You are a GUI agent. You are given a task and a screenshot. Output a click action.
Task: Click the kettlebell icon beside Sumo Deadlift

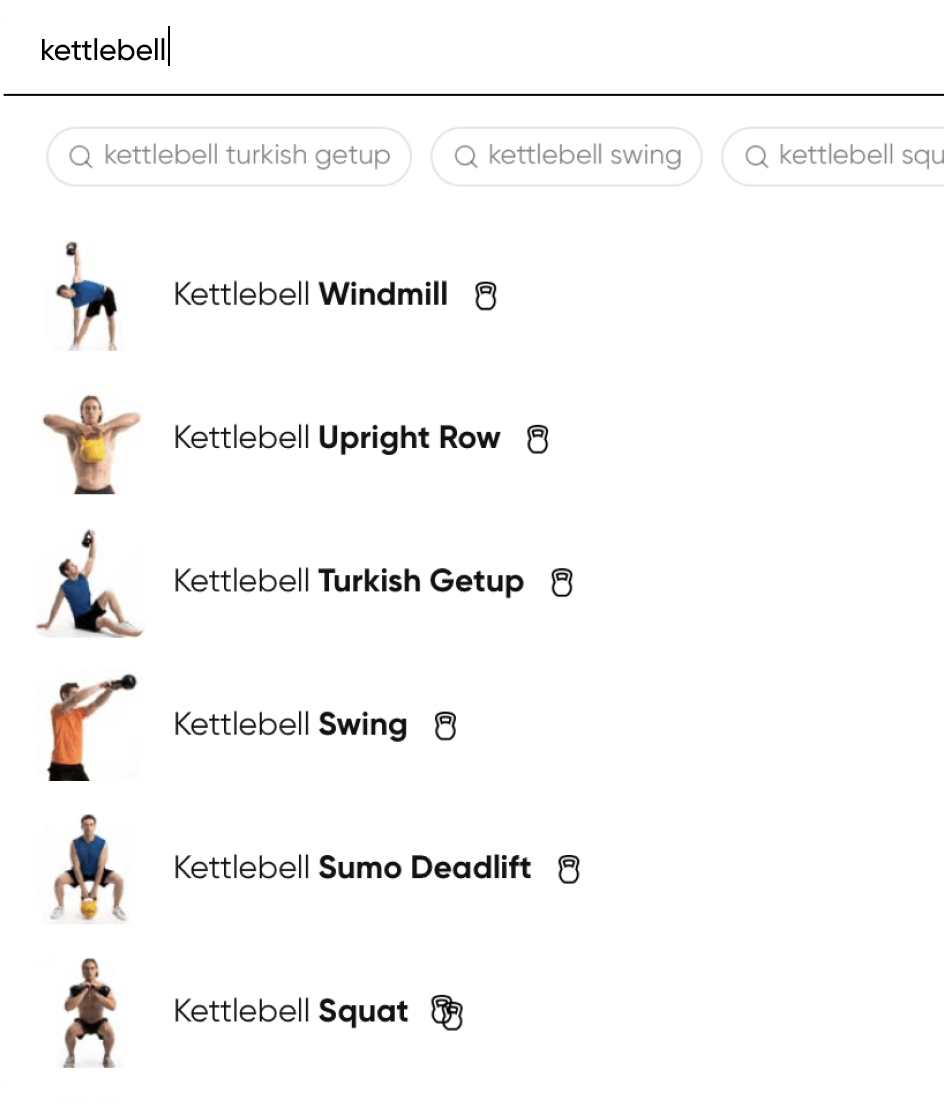coord(568,870)
